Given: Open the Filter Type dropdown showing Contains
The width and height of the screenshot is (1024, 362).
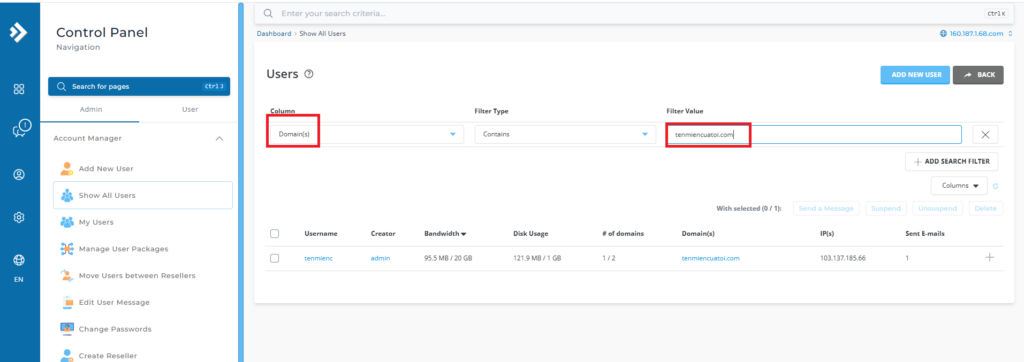Looking at the screenshot, I should 565,135.
